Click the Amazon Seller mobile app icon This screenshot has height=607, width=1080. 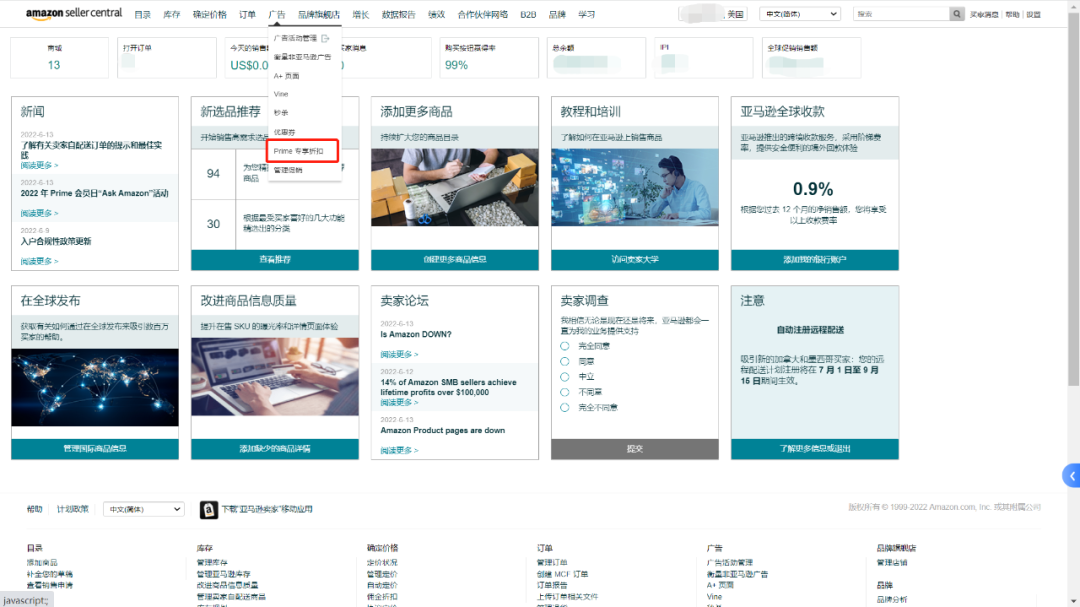209,509
